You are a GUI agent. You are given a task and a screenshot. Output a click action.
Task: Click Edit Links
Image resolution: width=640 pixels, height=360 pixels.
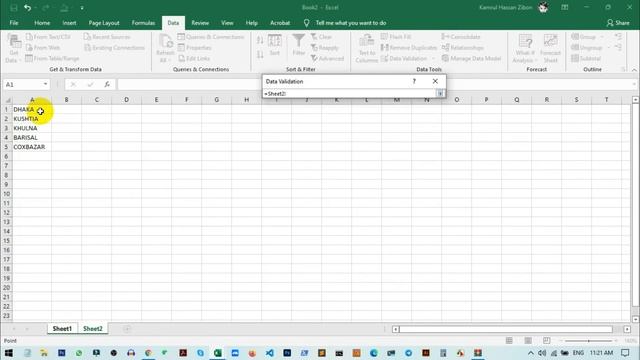point(194,58)
